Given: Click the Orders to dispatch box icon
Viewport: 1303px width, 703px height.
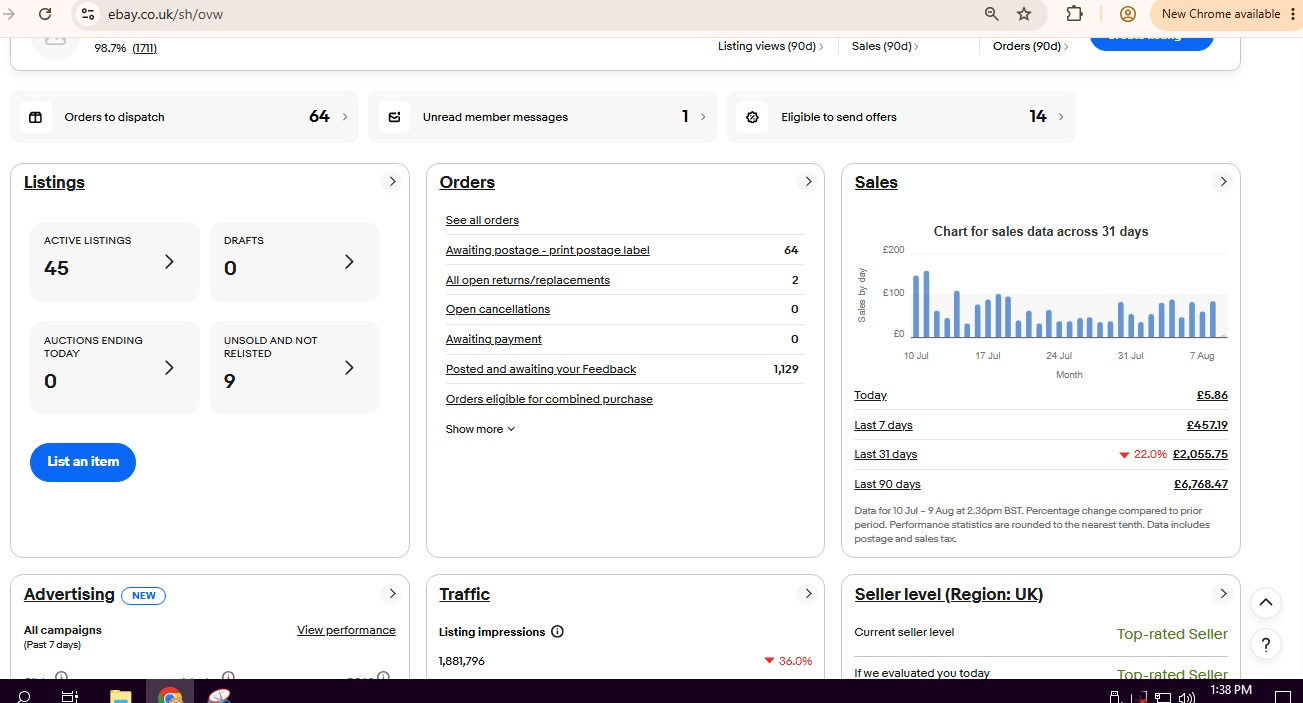Looking at the screenshot, I should [x=35, y=117].
